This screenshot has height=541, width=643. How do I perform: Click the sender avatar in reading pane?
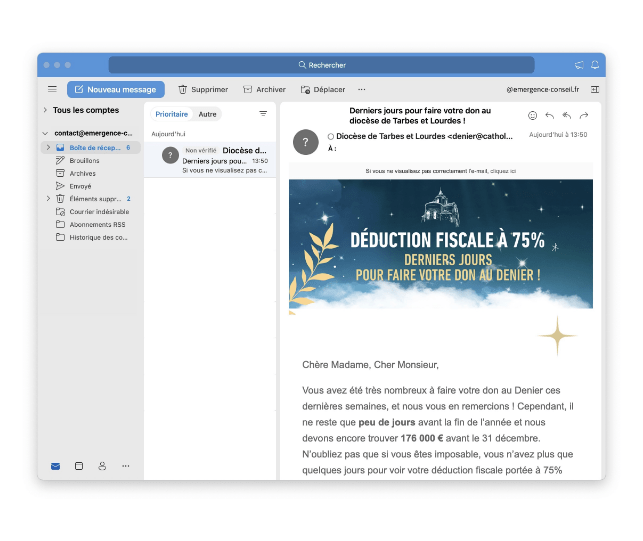pos(306,142)
